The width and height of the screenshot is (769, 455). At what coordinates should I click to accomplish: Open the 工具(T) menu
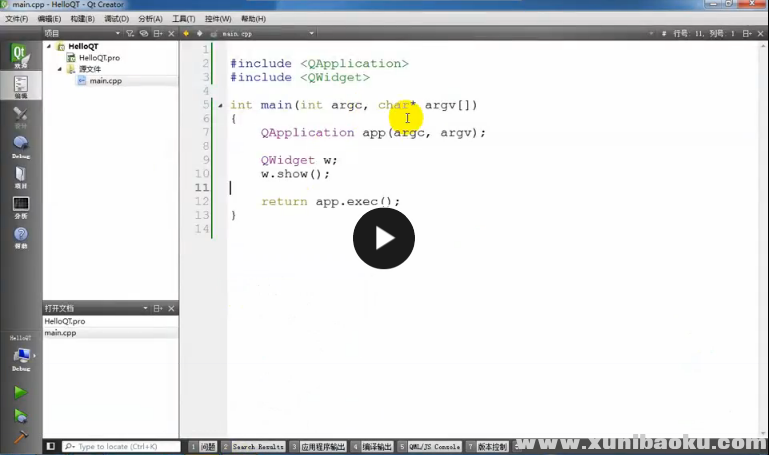click(183, 19)
